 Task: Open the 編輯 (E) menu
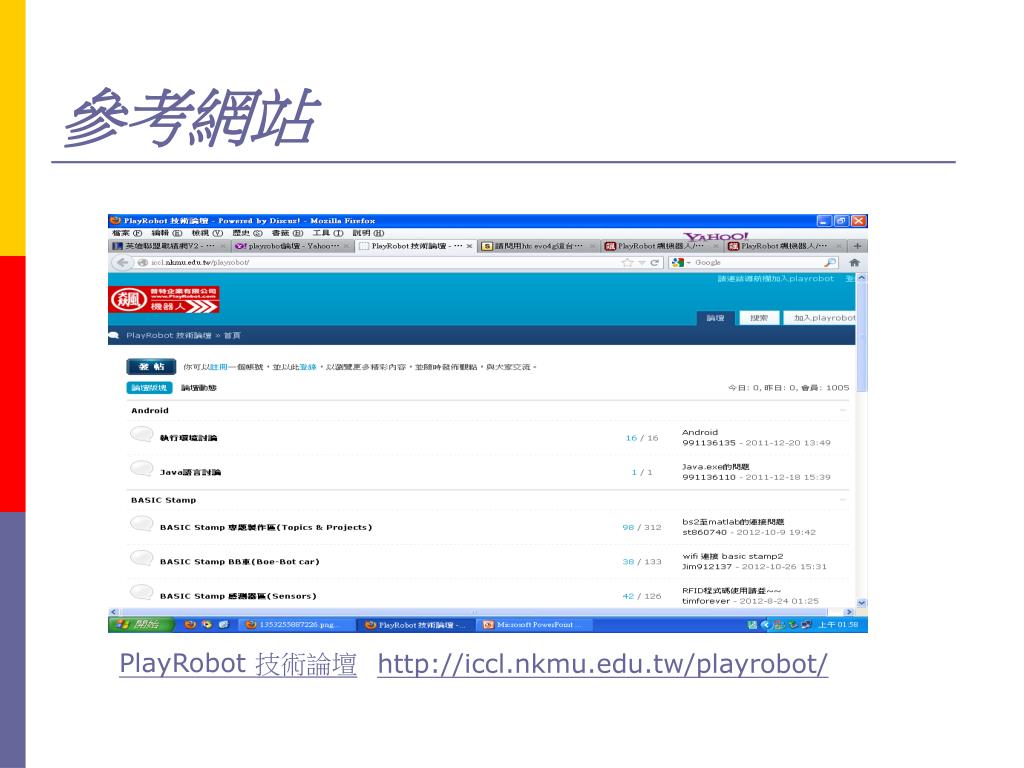click(167, 233)
